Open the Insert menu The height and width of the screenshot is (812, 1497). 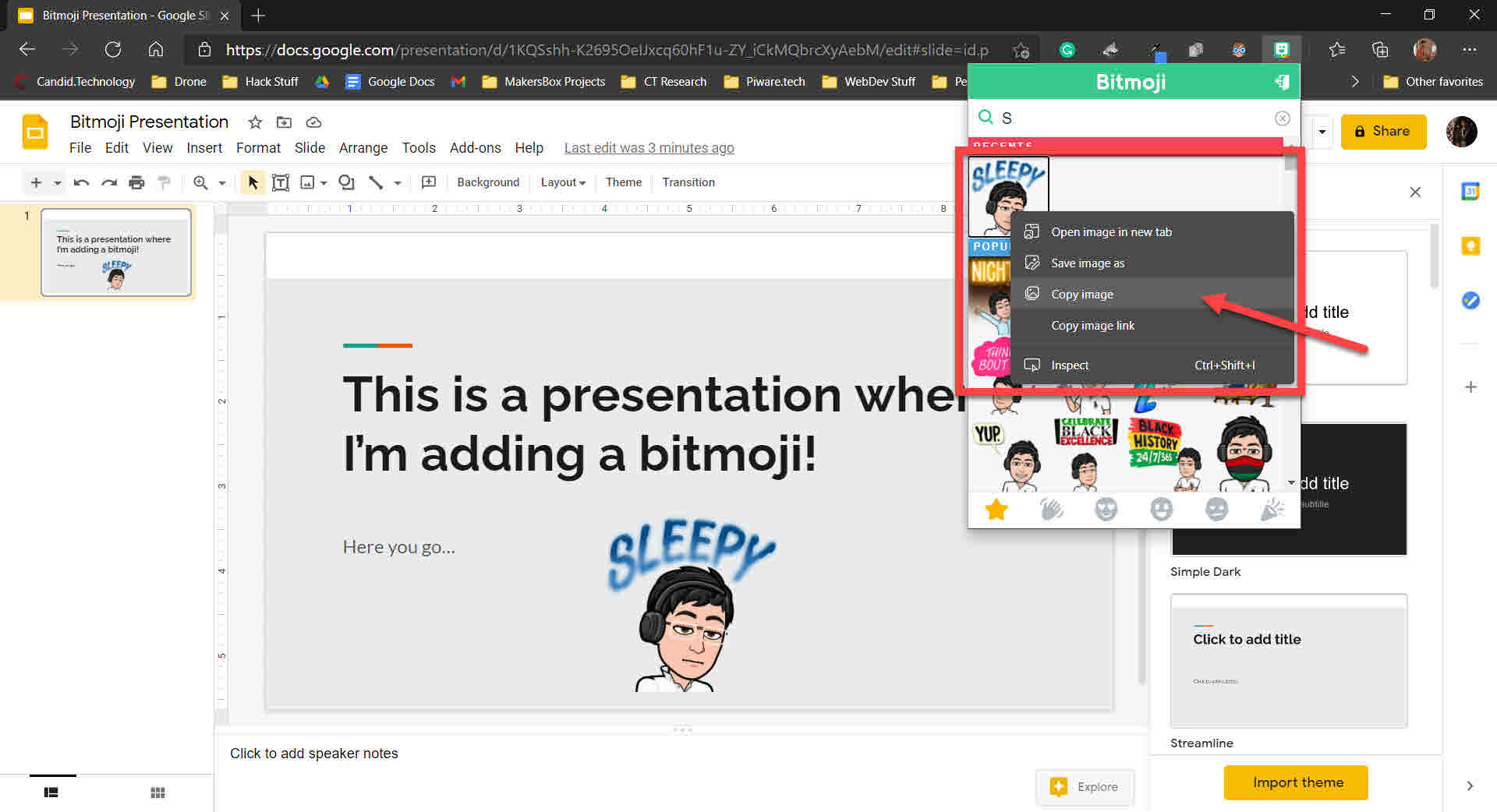204,148
